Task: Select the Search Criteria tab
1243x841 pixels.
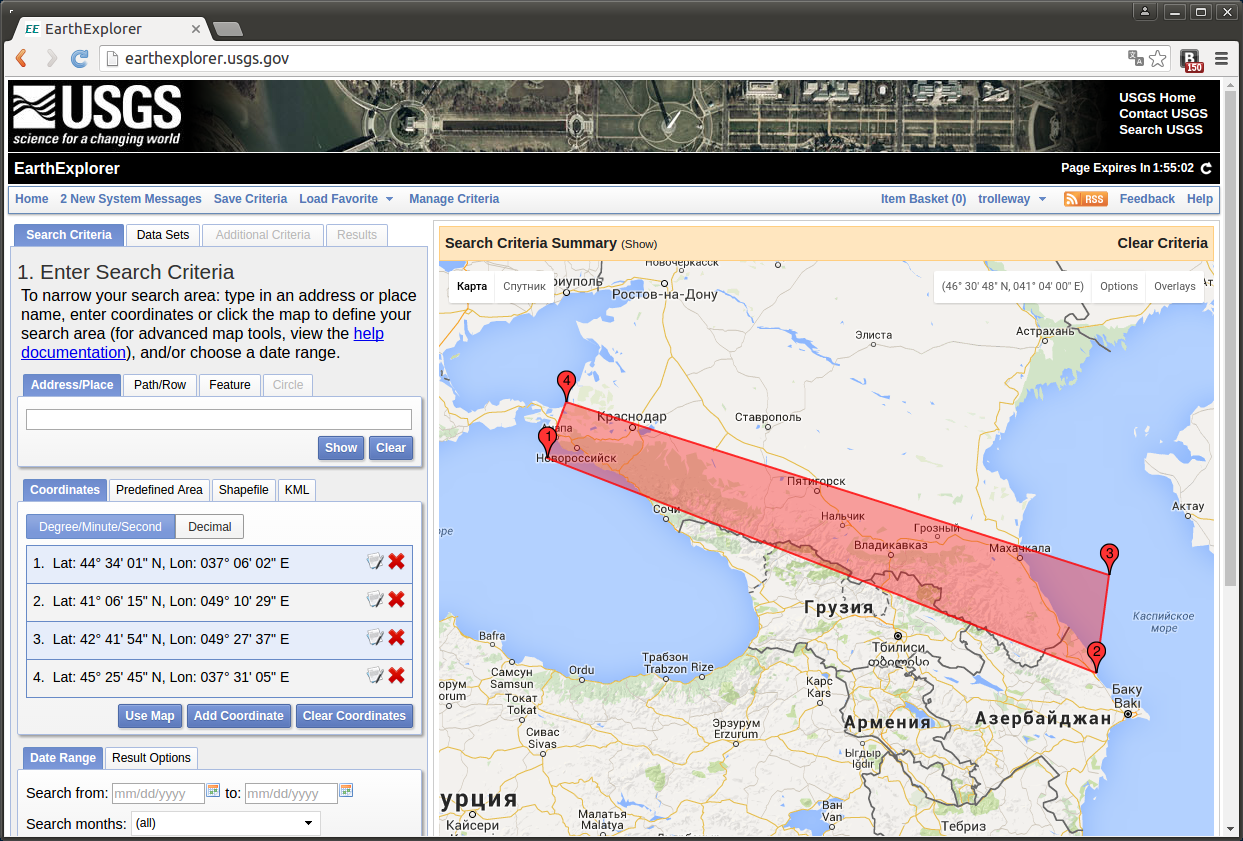Action: pyautogui.click(x=69, y=235)
